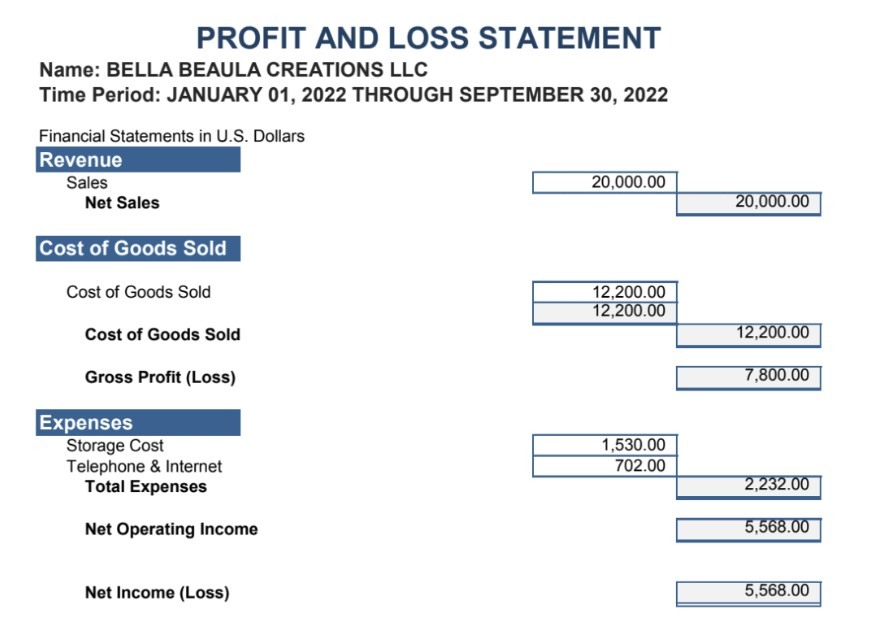
Task: Click the Profit and Loss Statement title
Action: (x=428, y=38)
